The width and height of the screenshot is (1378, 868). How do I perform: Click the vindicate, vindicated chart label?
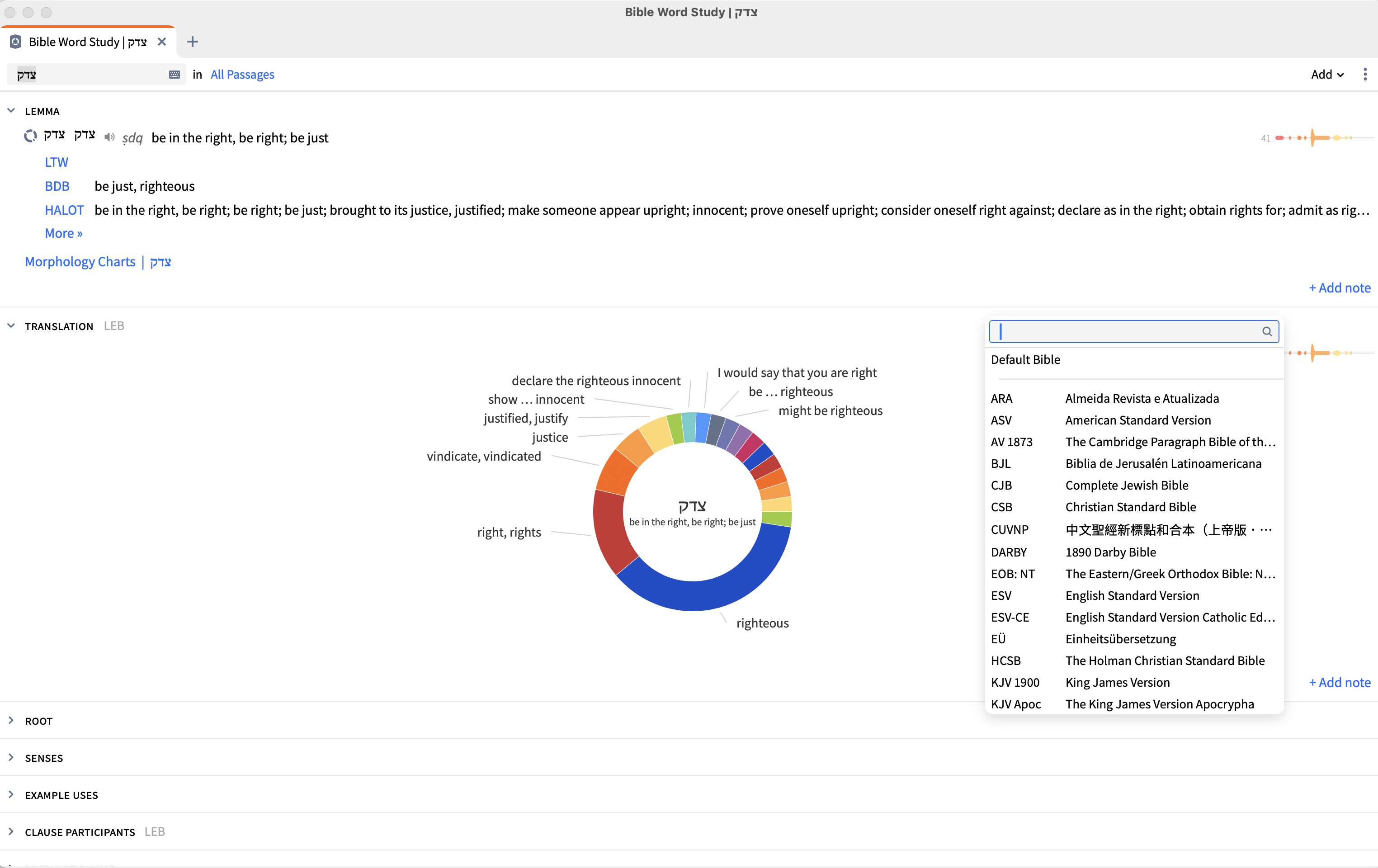(x=484, y=456)
